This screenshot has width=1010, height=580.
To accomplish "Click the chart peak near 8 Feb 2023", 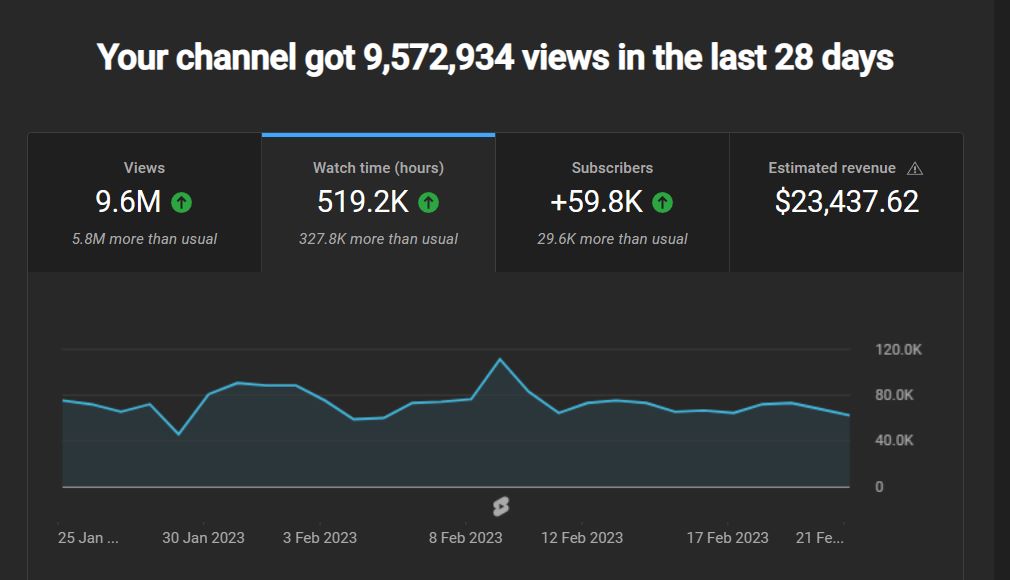I will pos(500,359).
